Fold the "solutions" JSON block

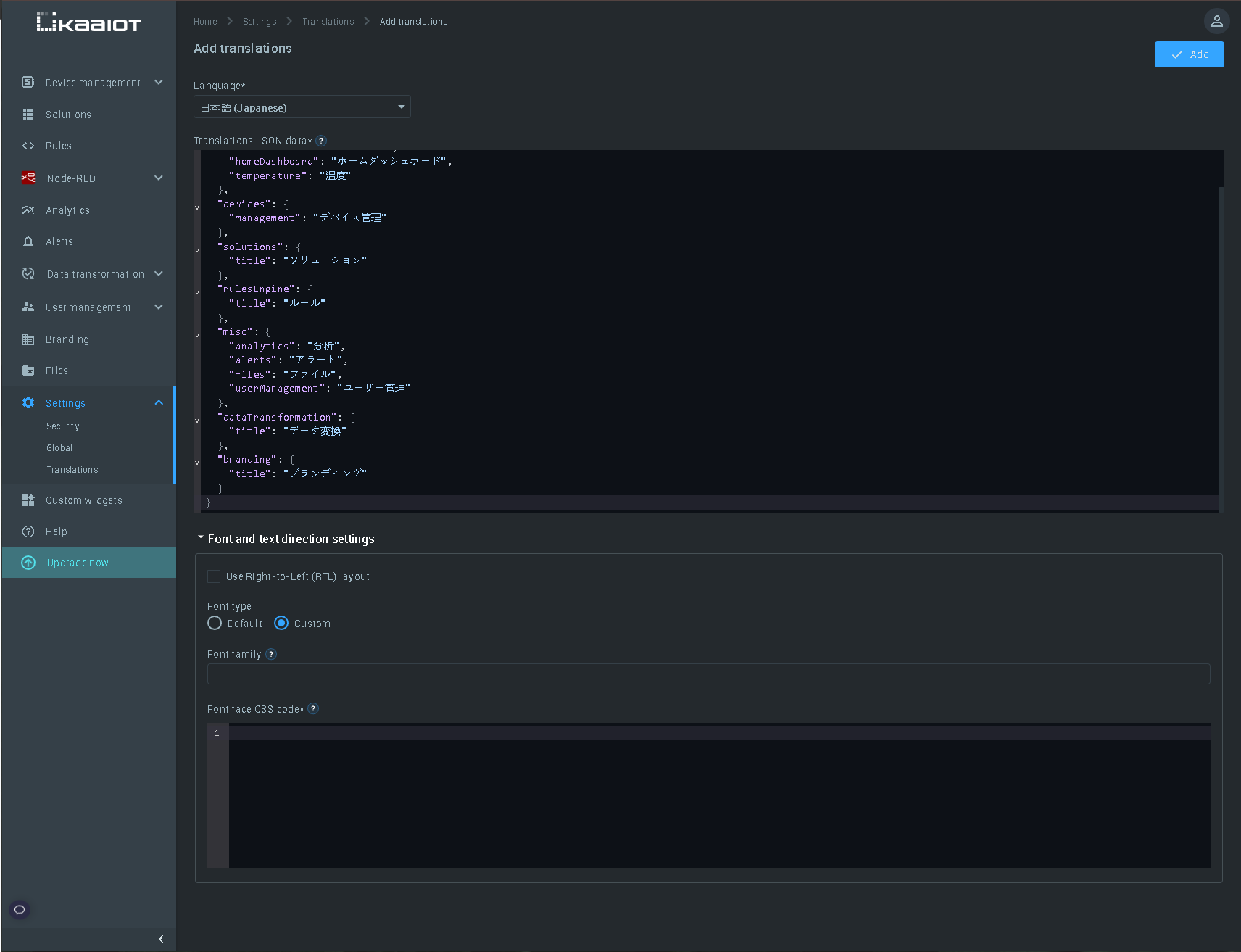point(197,250)
